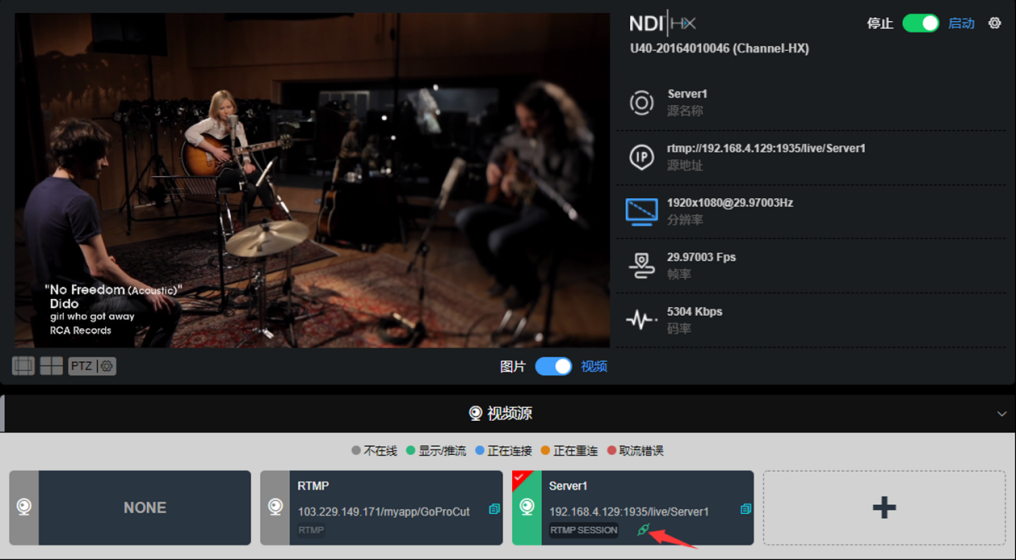Click the 显示/推流 legend green dot
The height and width of the screenshot is (560, 1016).
click(x=410, y=450)
